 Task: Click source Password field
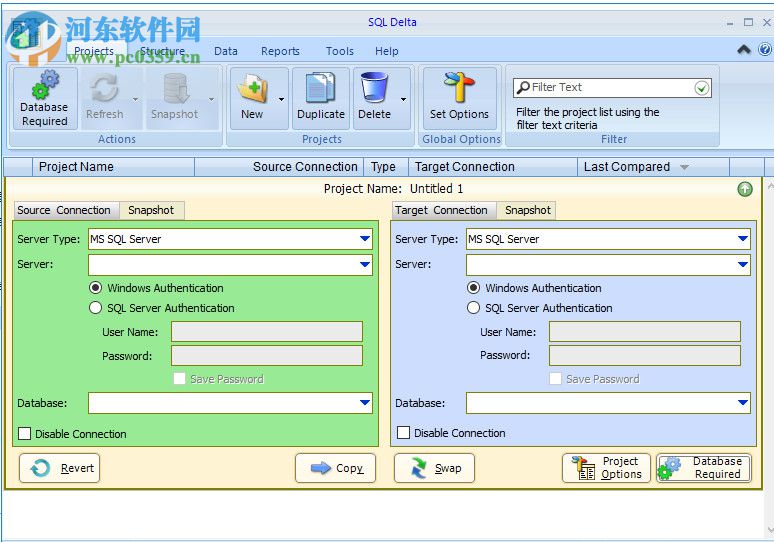coord(267,355)
